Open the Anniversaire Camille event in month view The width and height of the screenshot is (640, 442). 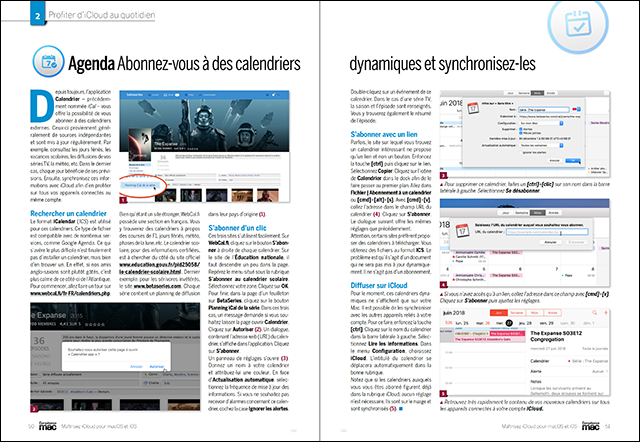[x=470, y=253]
